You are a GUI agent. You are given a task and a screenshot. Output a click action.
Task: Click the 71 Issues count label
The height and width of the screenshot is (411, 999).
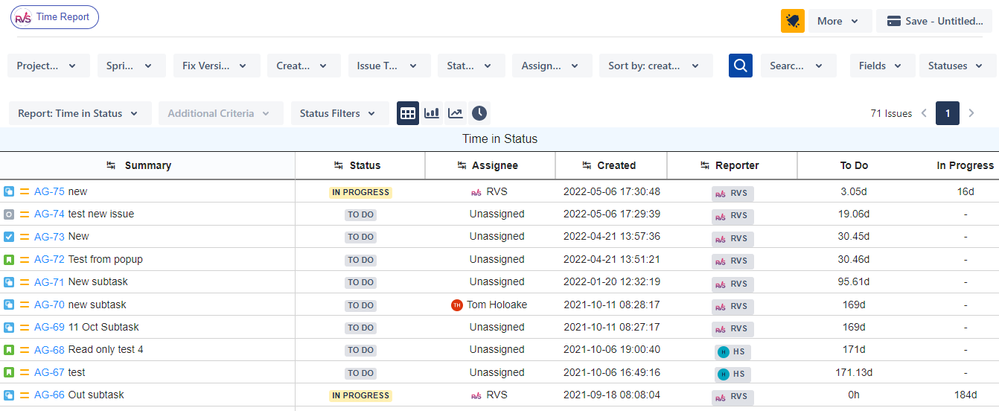tap(891, 113)
